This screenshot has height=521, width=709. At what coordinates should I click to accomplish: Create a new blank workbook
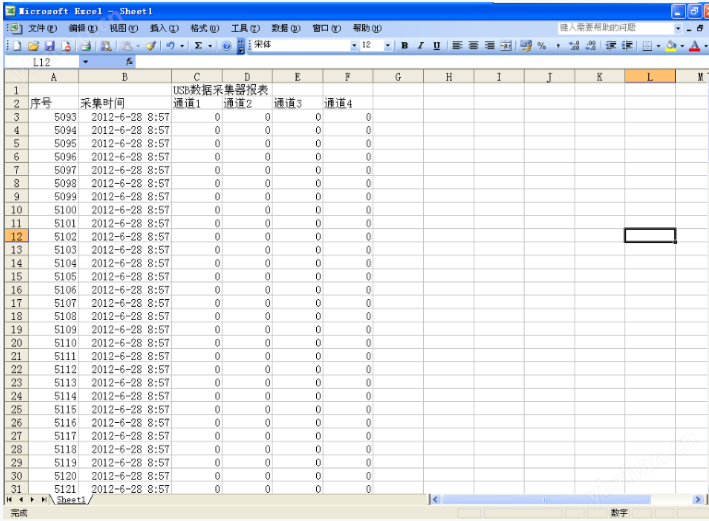pyautogui.click(x=17, y=46)
